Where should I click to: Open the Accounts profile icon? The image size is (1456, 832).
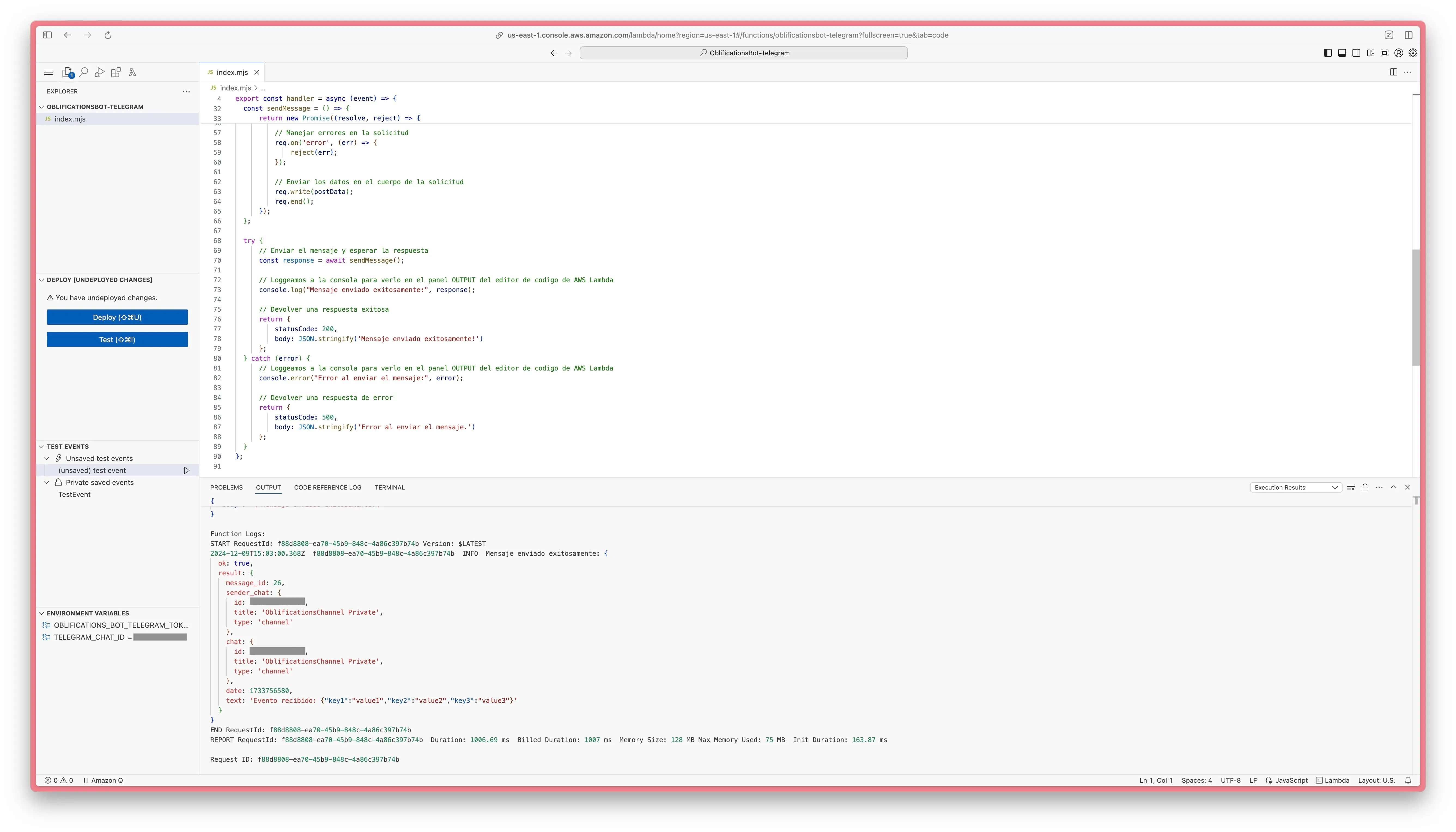click(x=1399, y=53)
